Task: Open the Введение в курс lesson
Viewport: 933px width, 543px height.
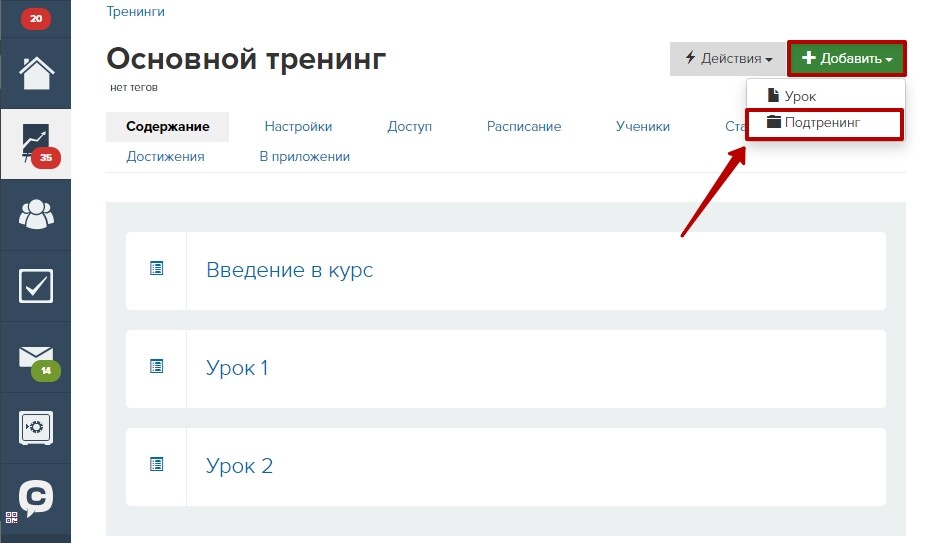Action: coord(289,270)
